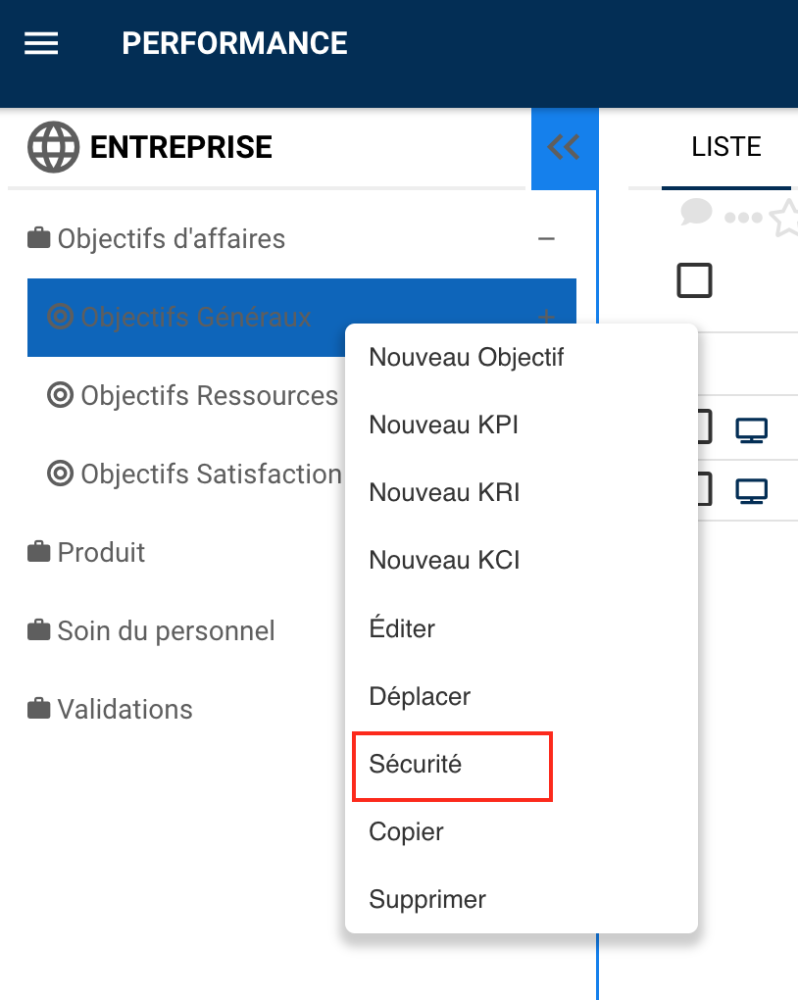Viewport: 798px width, 1000px height.
Task: Collapse the Objectifs d'affaires tree node
Action: [546, 239]
